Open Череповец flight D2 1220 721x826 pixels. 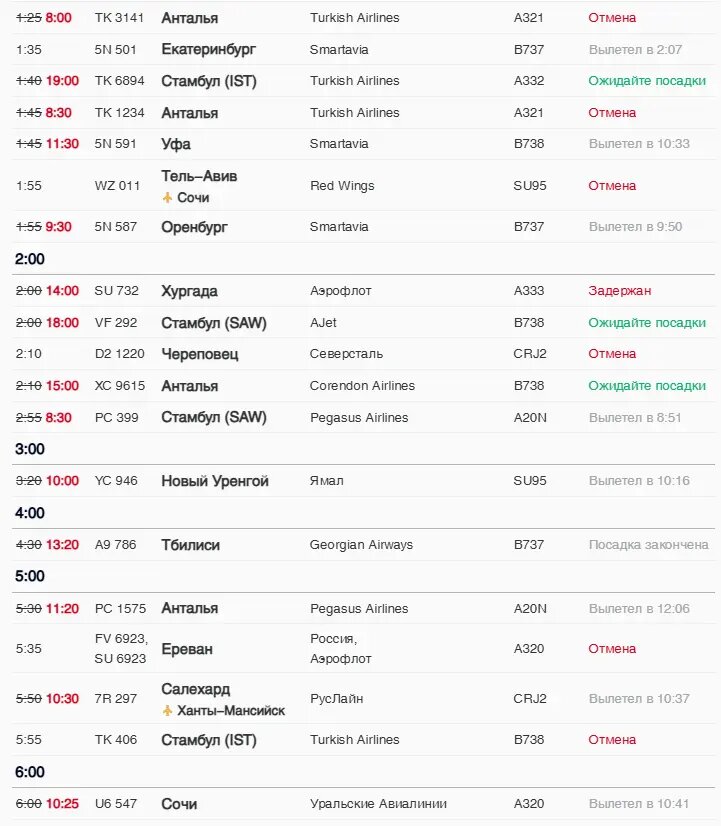click(x=363, y=354)
